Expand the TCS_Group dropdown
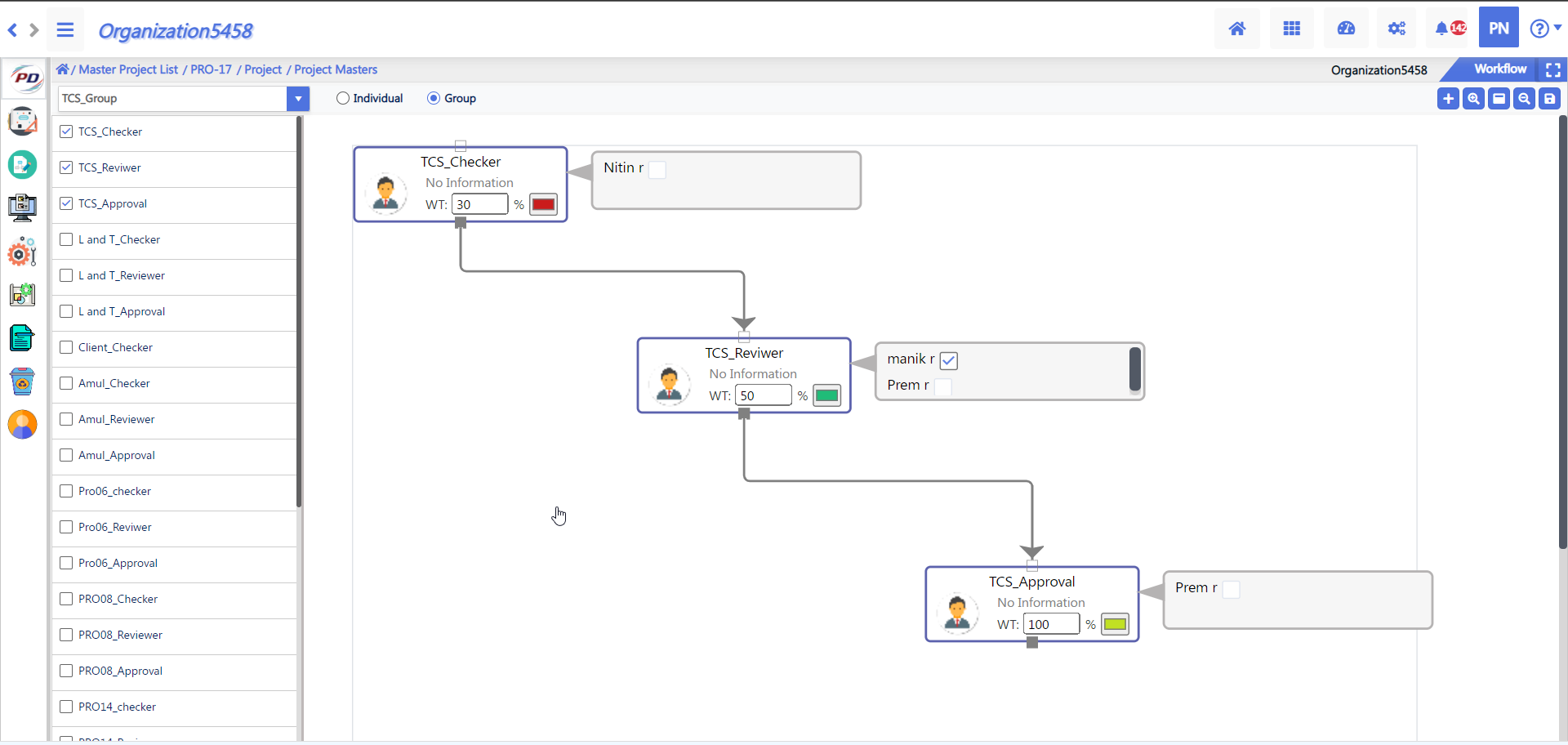 (x=298, y=99)
